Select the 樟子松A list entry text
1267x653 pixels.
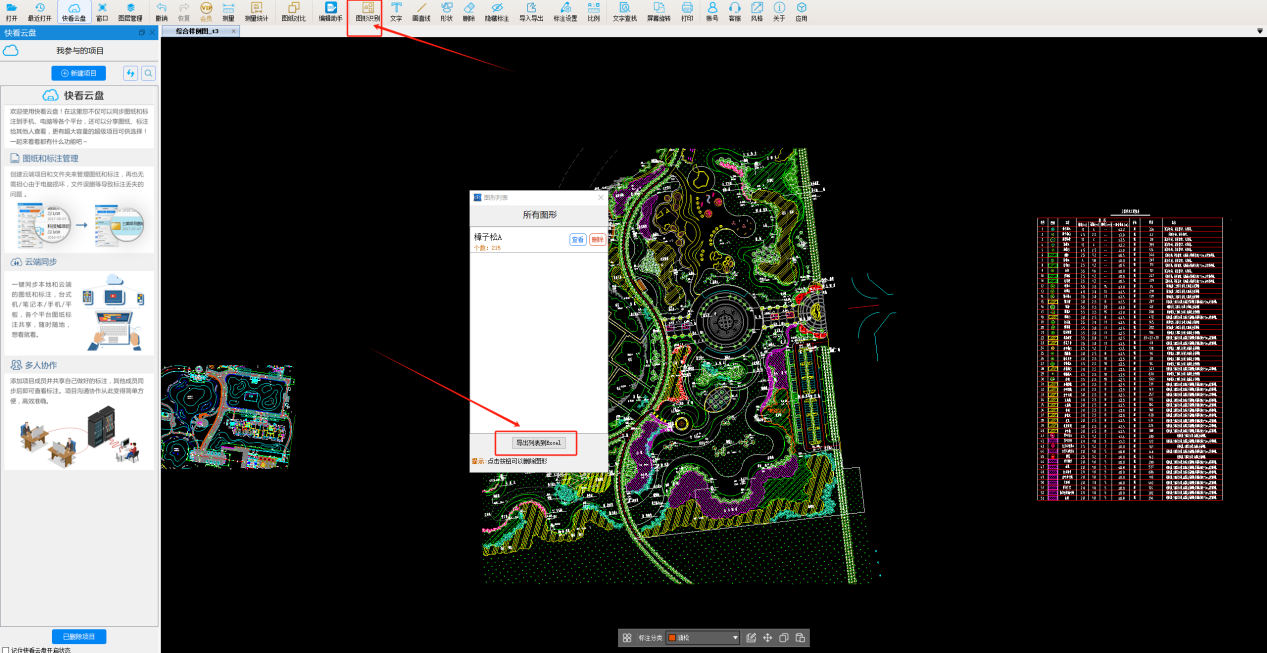487,236
